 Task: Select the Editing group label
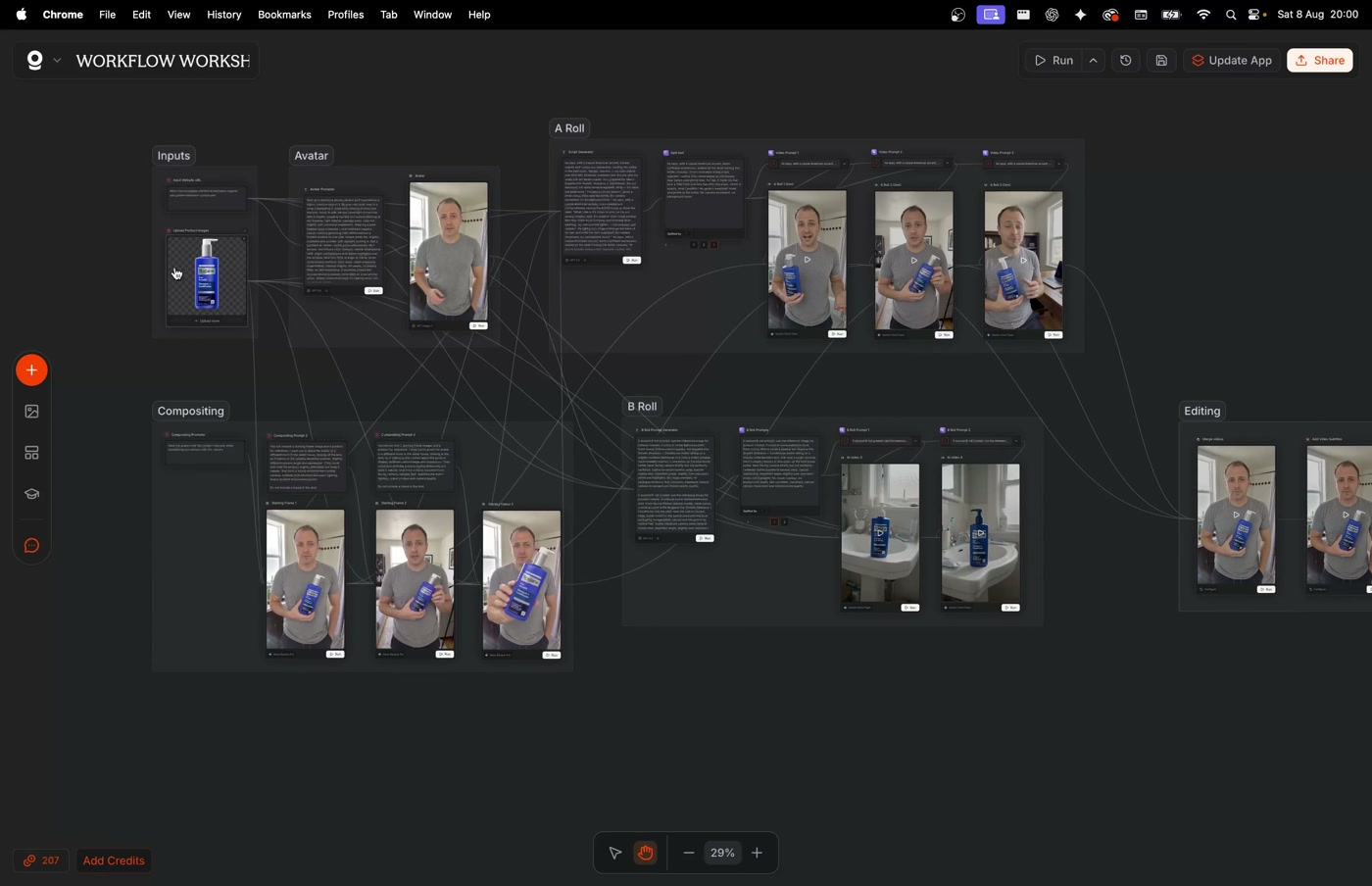pos(1202,412)
